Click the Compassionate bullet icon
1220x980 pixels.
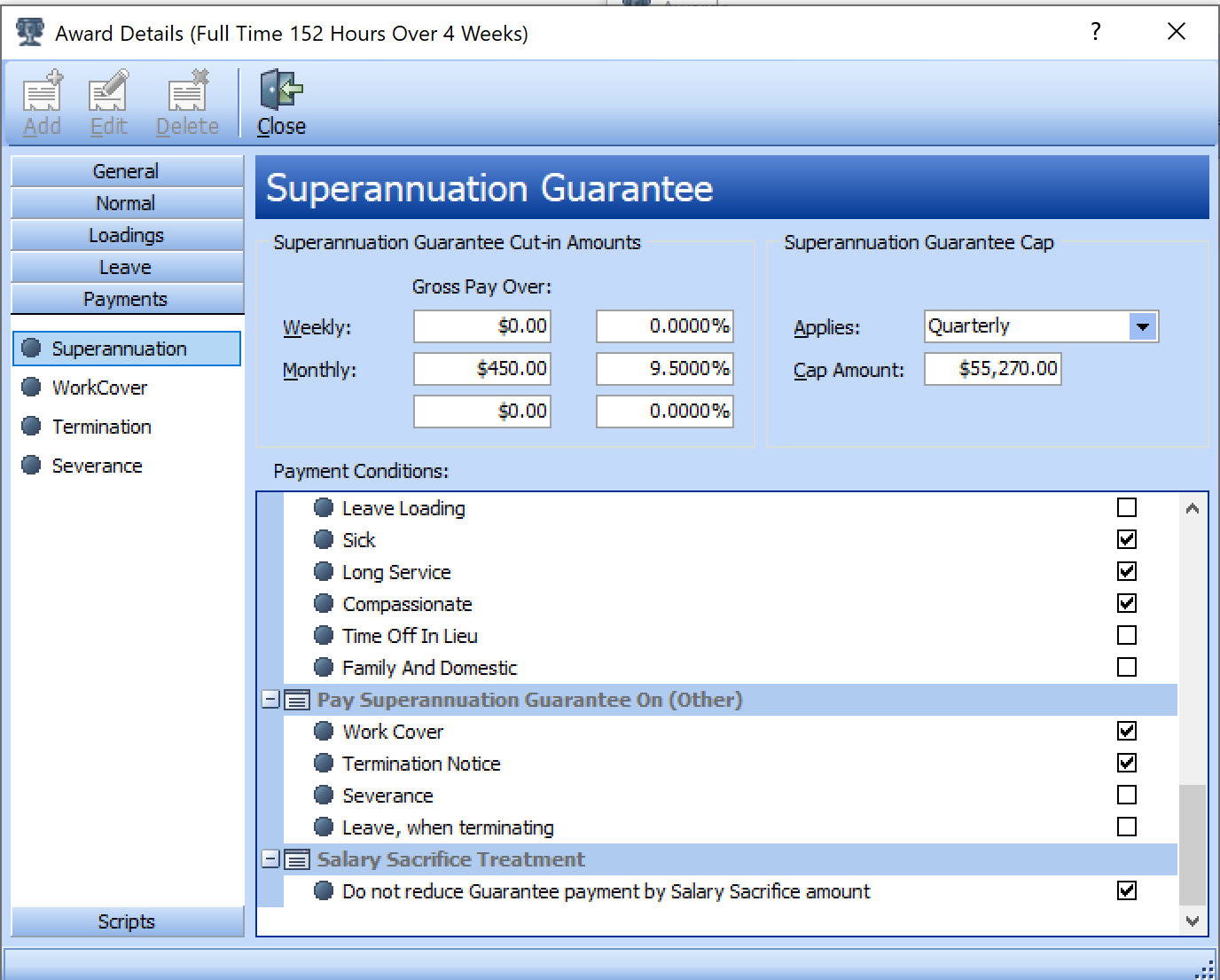pyautogui.click(x=325, y=603)
